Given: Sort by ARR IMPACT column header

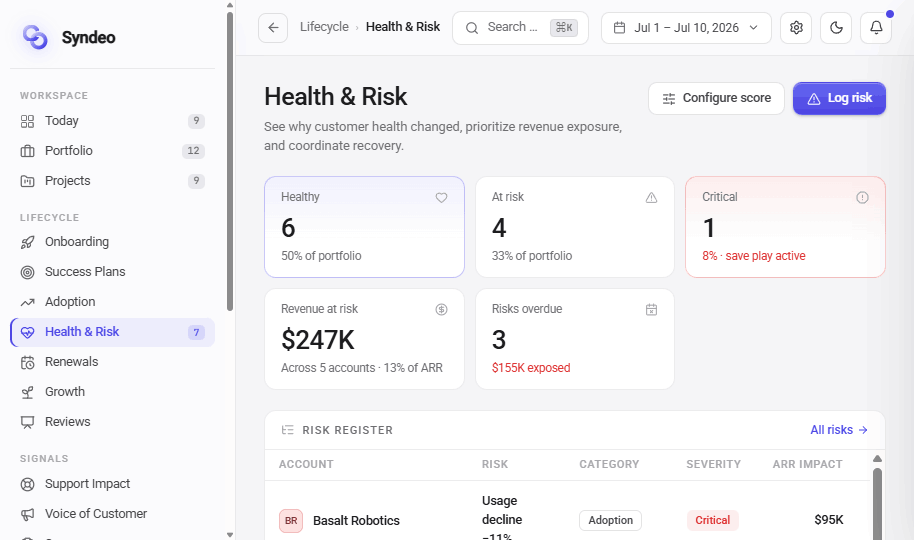Looking at the screenshot, I should (x=807, y=464).
